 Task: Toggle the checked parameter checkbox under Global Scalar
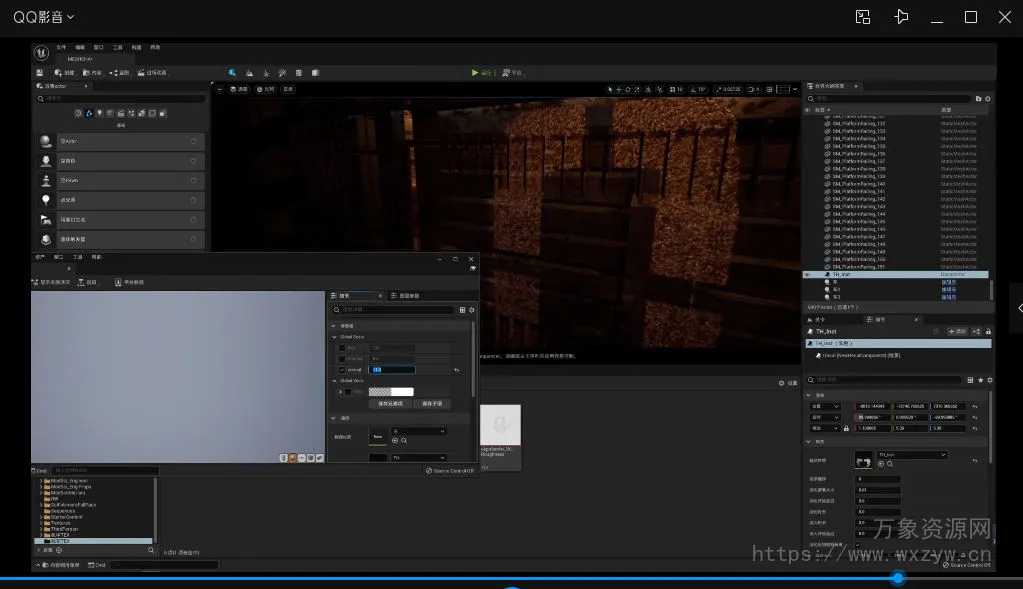[342, 370]
